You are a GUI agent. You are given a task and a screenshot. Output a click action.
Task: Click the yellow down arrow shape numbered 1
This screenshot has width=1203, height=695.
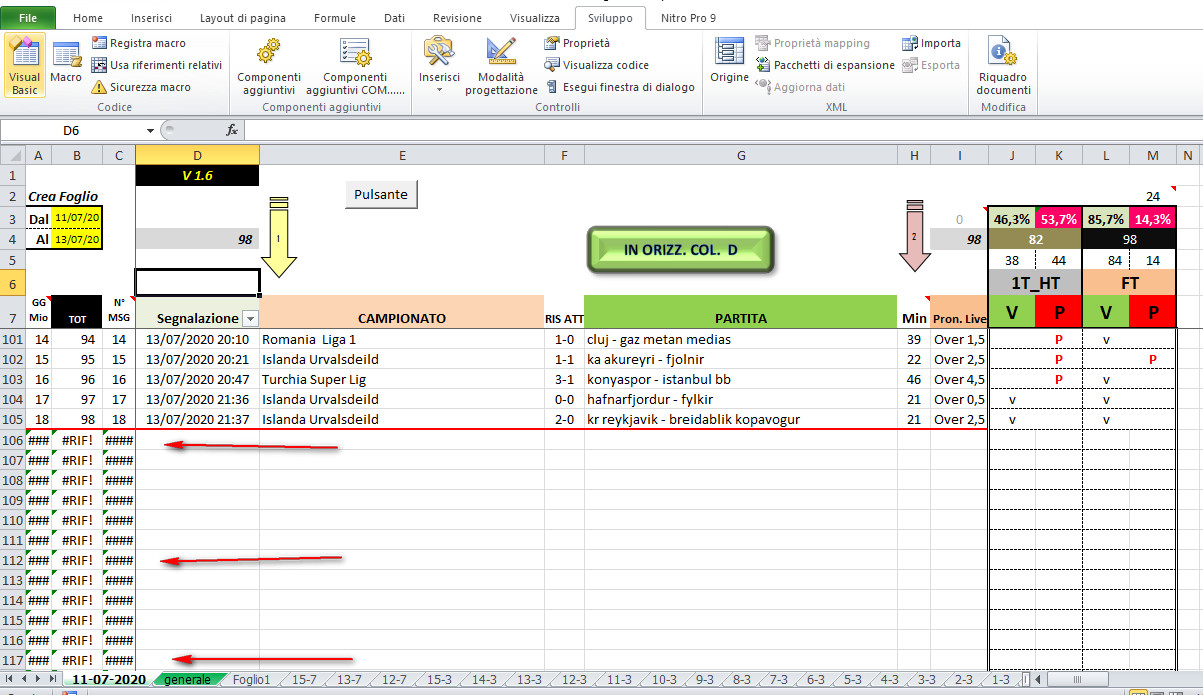tap(279, 236)
